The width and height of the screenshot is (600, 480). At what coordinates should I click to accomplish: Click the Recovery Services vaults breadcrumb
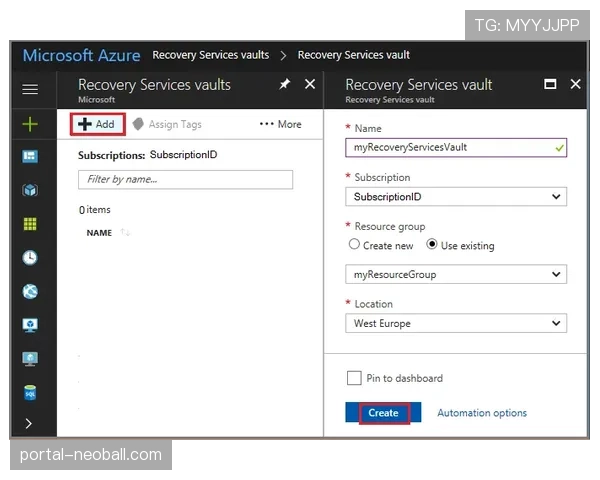click(211, 55)
